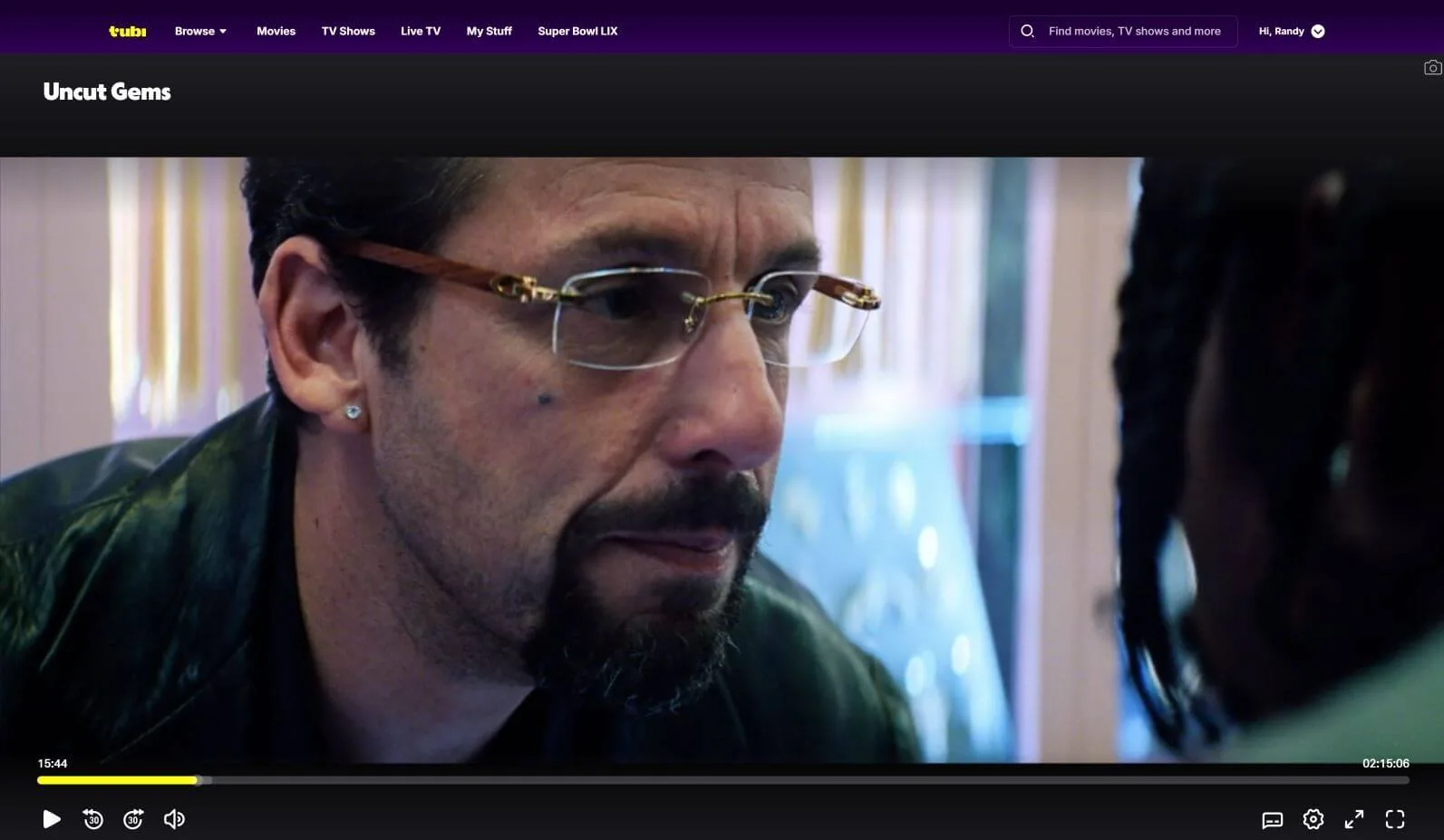Skip forward 30 seconds

click(x=133, y=819)
